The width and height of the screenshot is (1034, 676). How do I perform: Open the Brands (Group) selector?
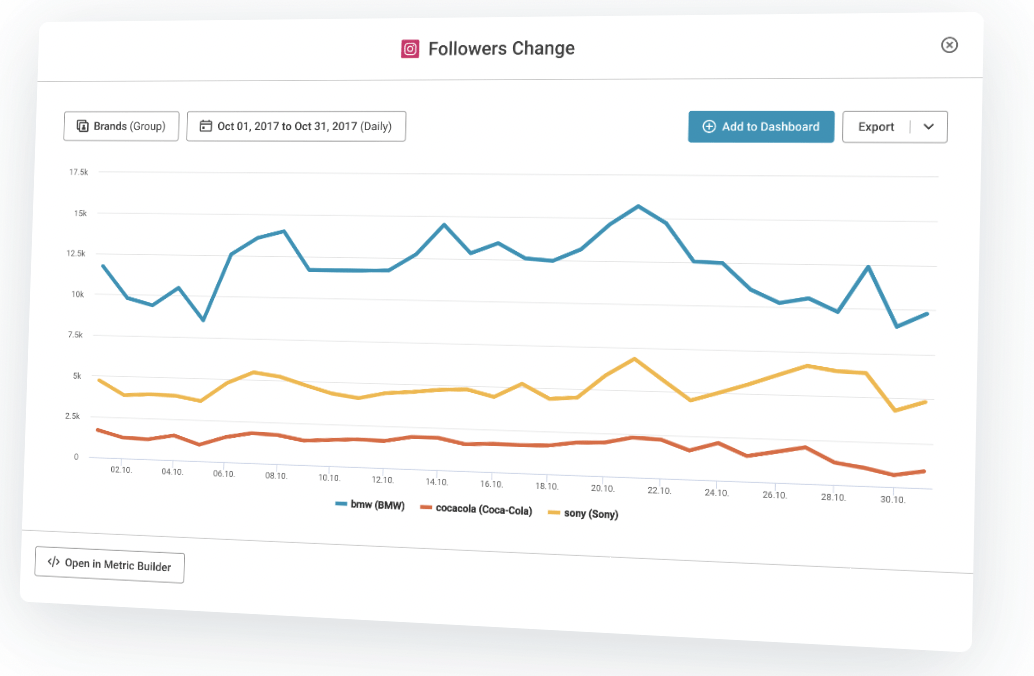[x=121, y=126]
